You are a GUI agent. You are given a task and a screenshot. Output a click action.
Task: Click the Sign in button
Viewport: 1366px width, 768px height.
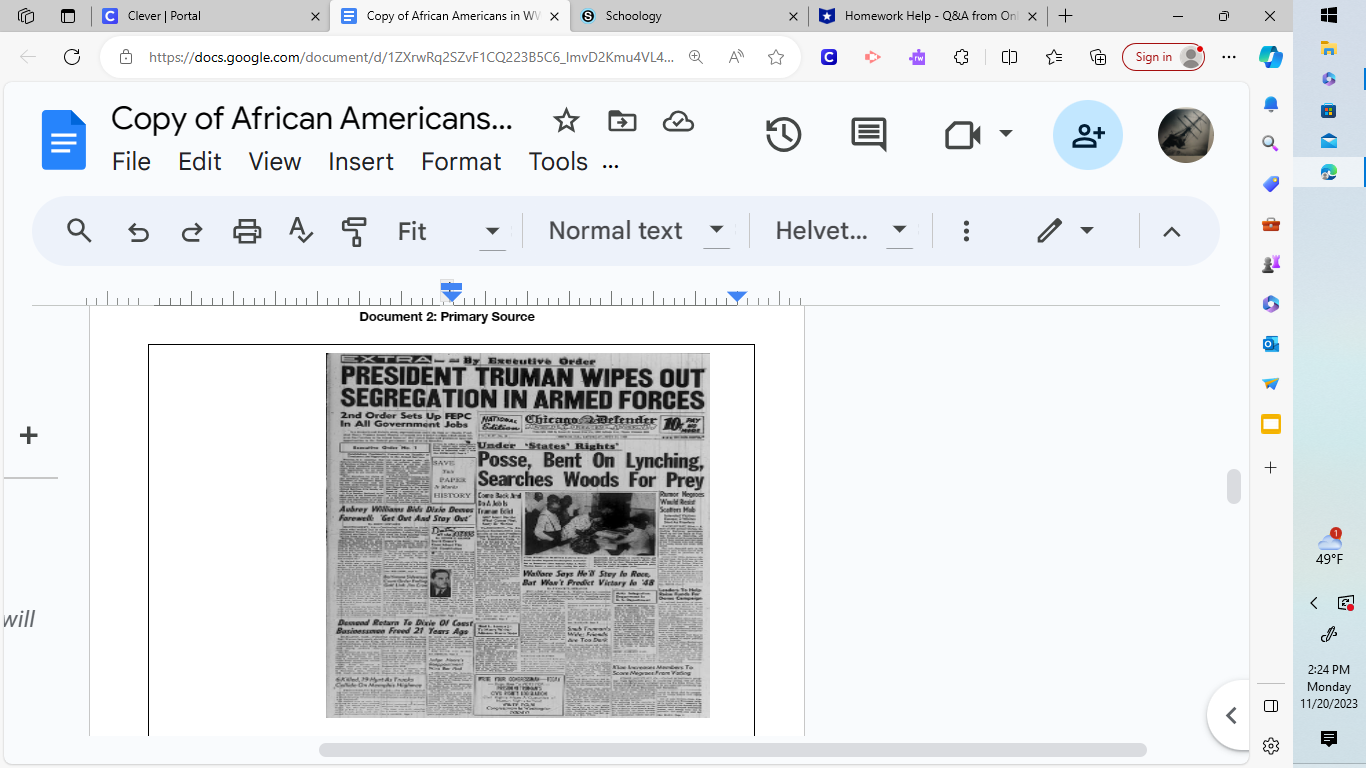coord(1163,57)
